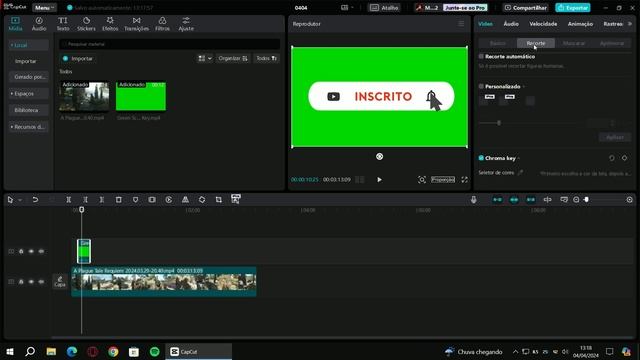
Task: Select the Básico sub-tab
Action: coord(498,43)
